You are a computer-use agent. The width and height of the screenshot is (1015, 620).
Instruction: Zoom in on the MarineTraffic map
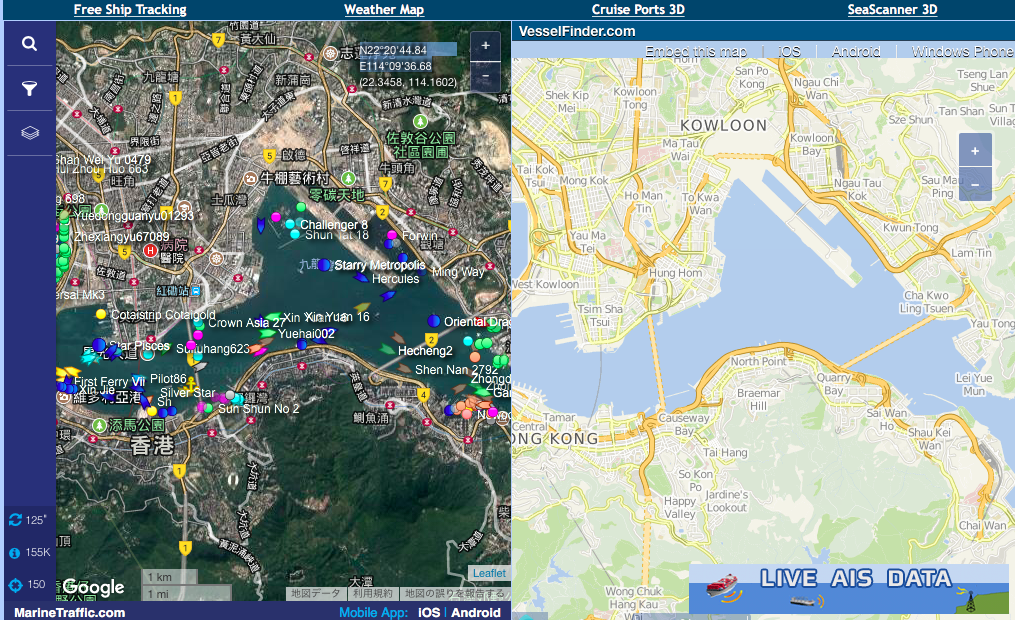click(485, 46)
